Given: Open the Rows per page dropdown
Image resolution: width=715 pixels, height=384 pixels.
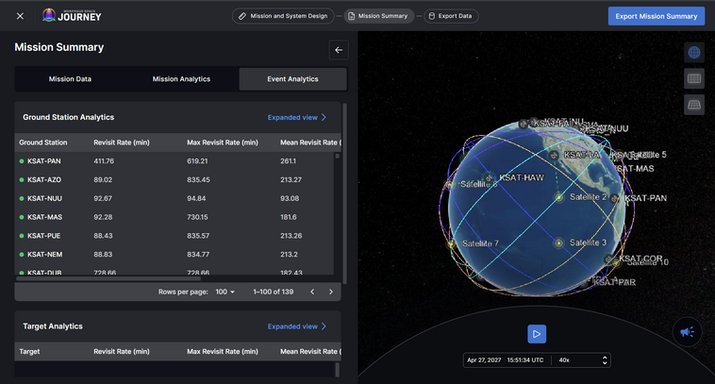Looking at the screenshot, I should 225,292.
